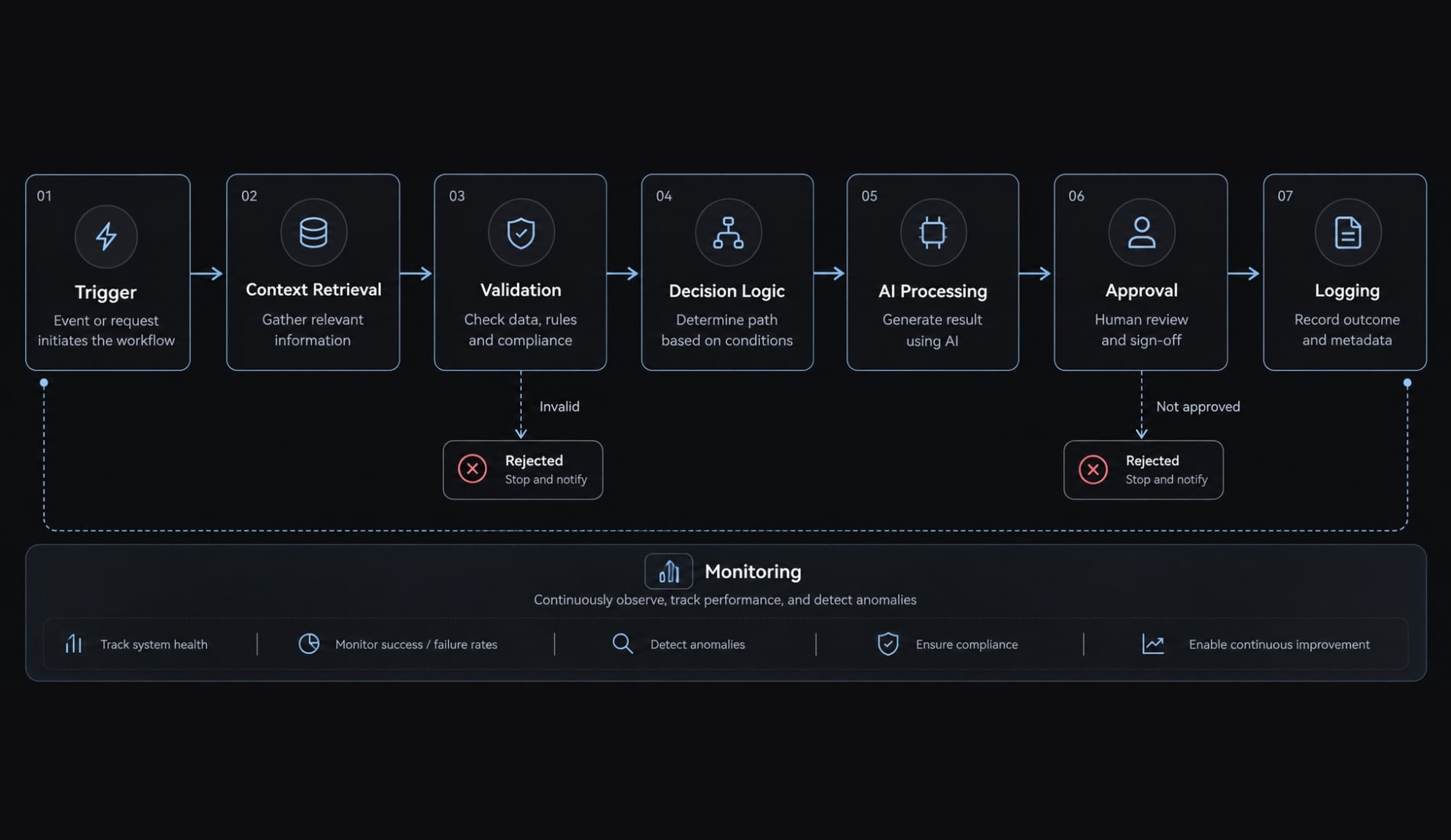Click step number 07 label

pyautogui.click(x=1285, y=196)
